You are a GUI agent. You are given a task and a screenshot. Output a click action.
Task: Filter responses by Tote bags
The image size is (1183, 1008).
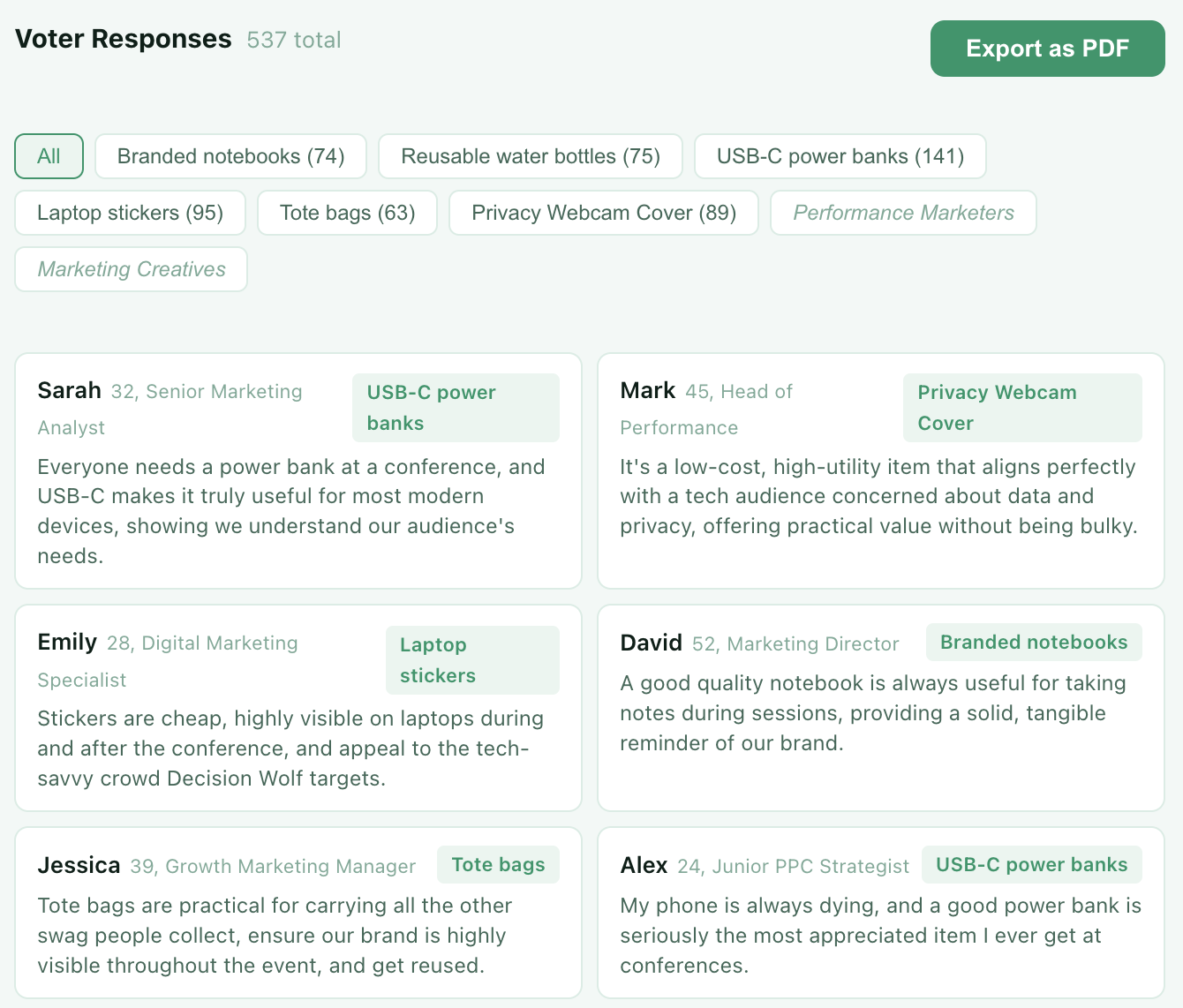point(347,213)
